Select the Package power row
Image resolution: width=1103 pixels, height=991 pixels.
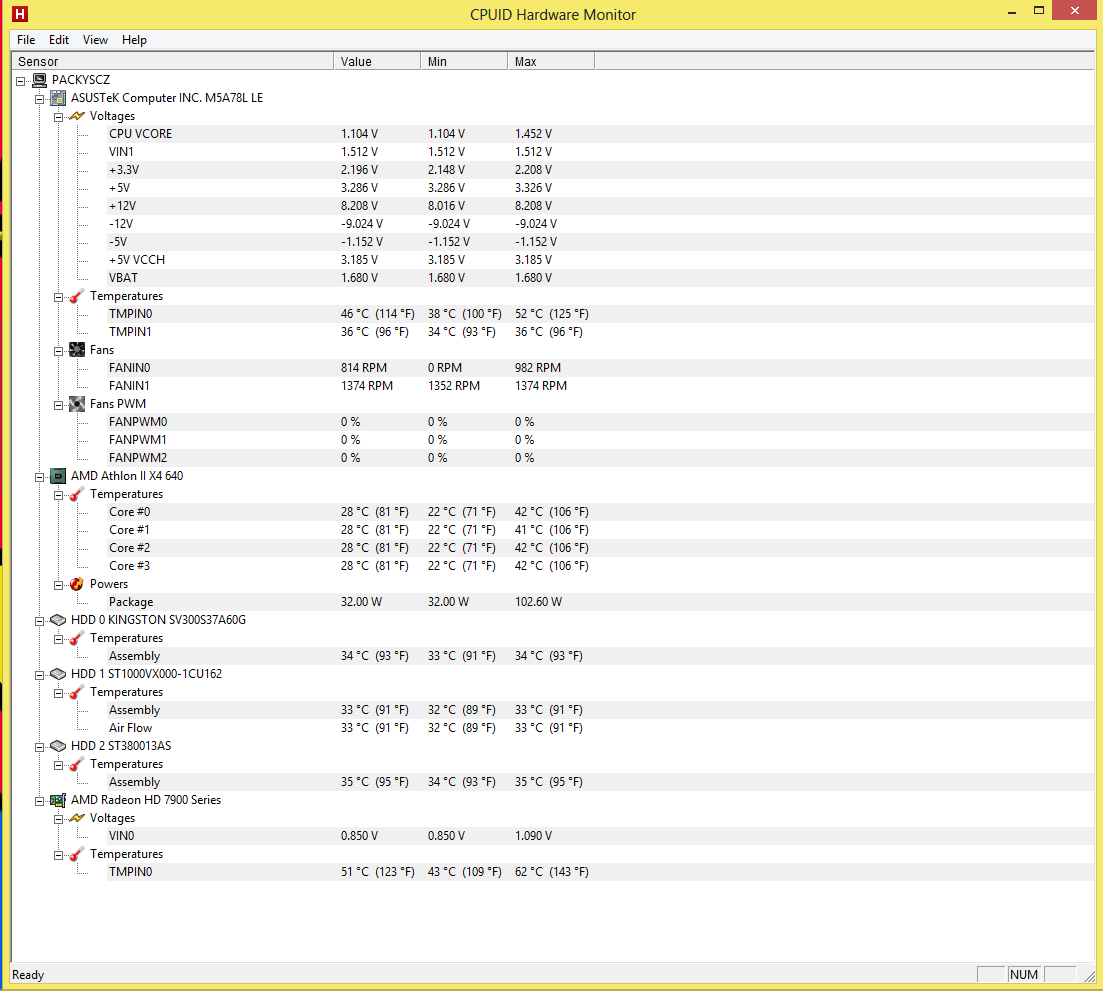pyautogui.click(x=131, y=602)
